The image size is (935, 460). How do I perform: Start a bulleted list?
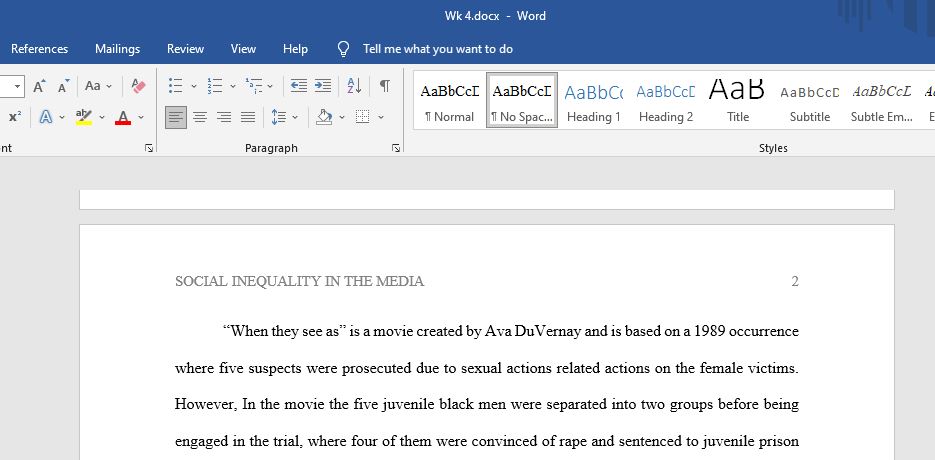tap(175, 86)
